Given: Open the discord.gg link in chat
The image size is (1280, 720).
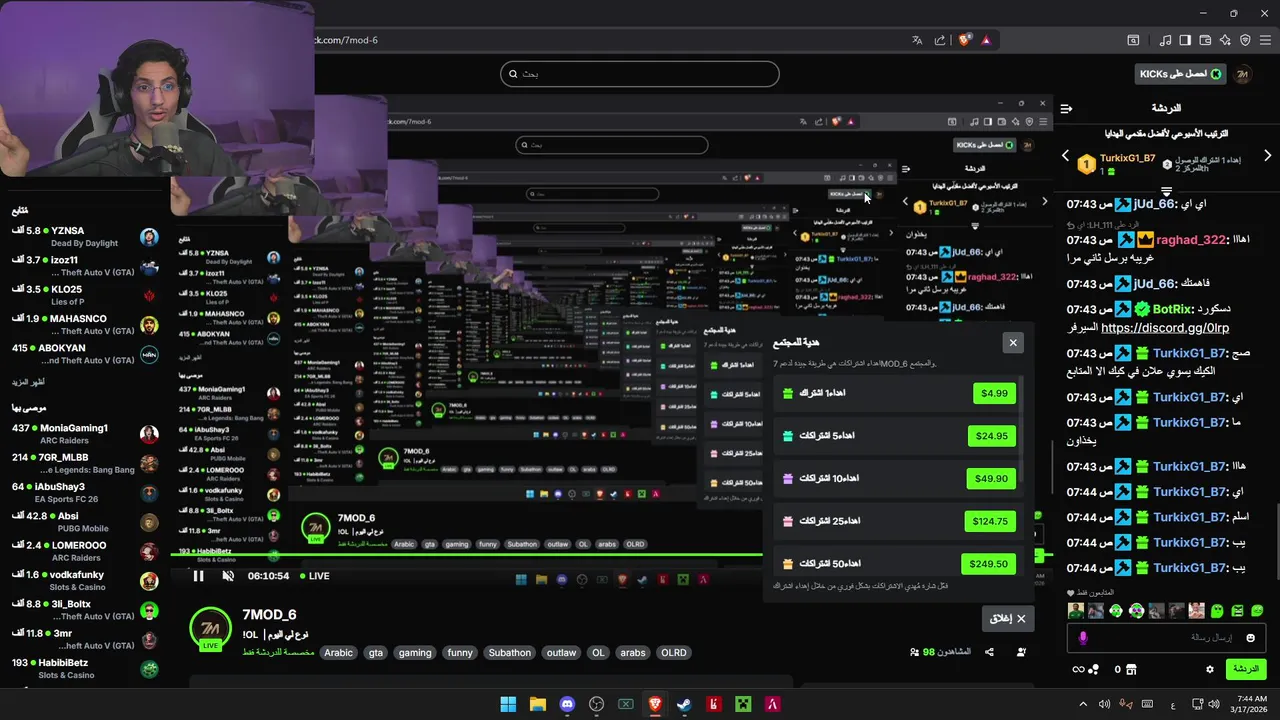Looking at the screenshot, I should click(1165, 328).
